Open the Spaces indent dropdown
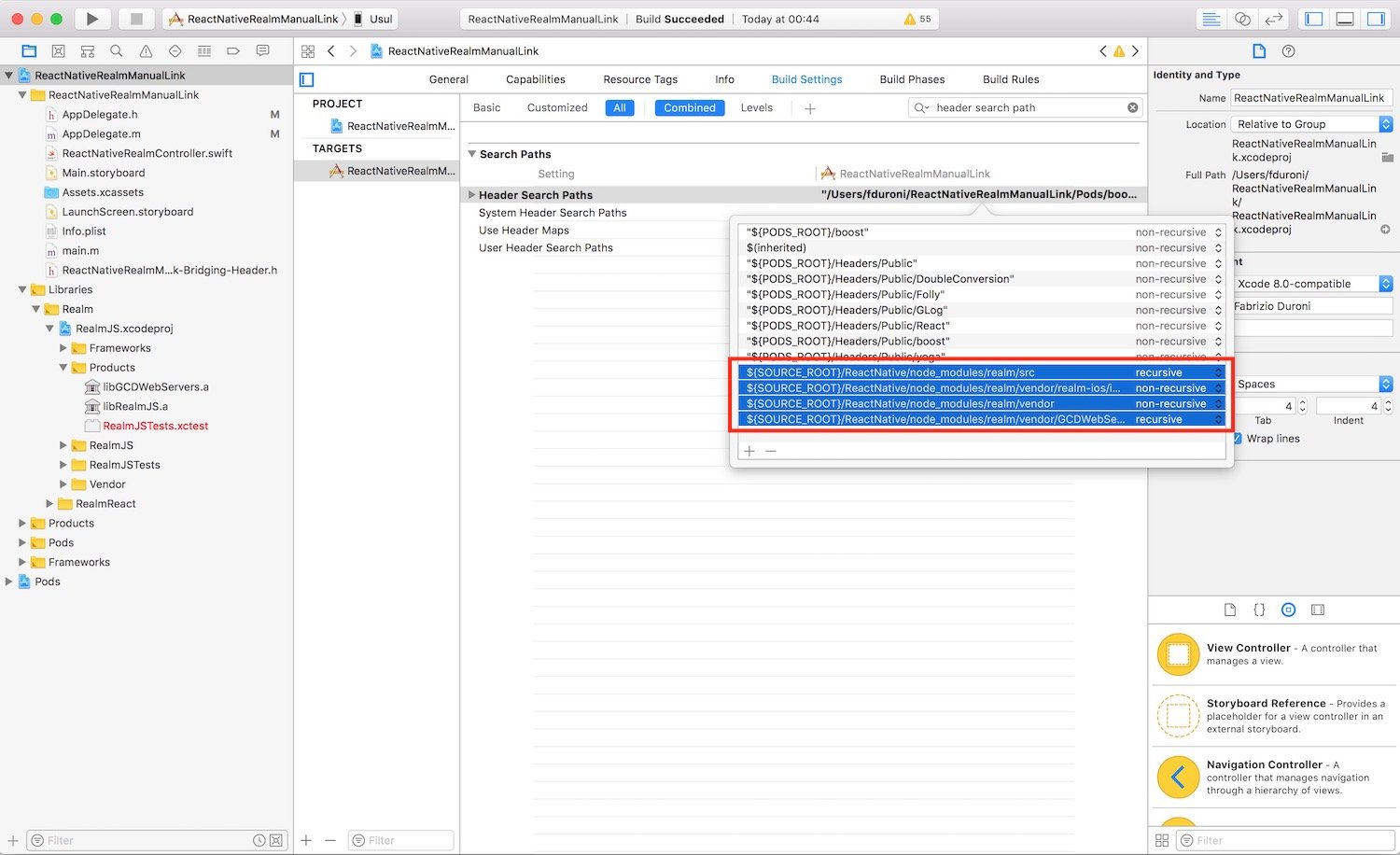The height and width of the screenshot is (855, 1400). [1312, 384]
